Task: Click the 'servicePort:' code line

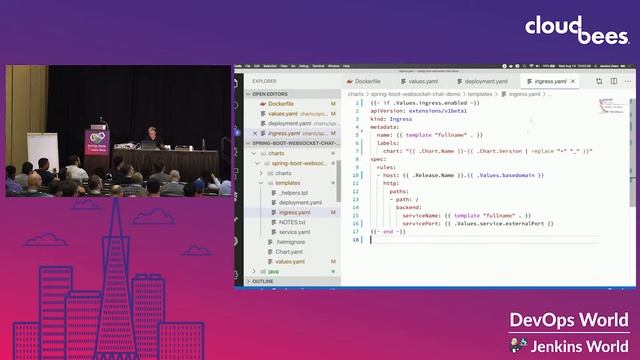Action: click(478, 224)
